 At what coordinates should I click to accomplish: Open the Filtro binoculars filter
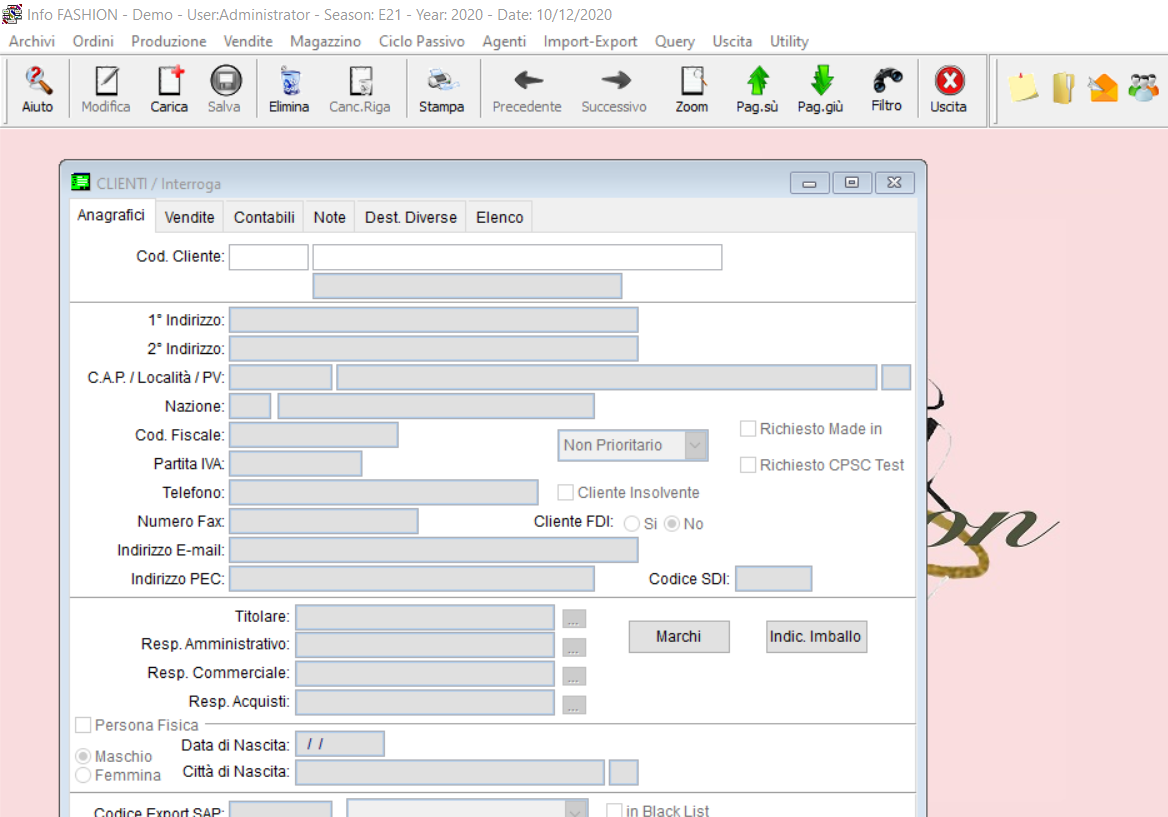click(886, 88)
